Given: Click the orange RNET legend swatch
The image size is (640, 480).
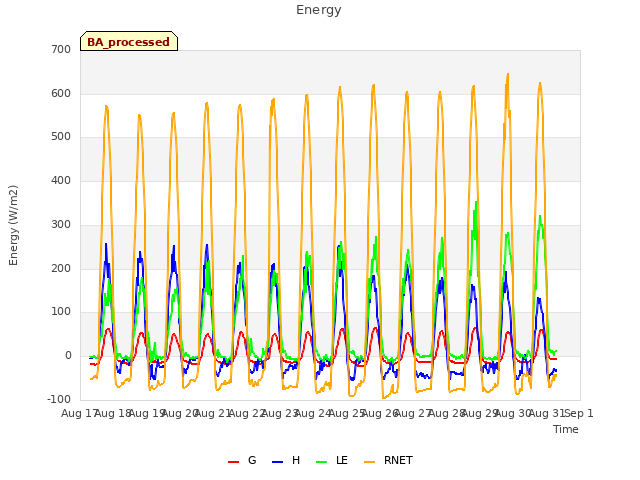Looking at the screenshot, I should coord(369,462).
